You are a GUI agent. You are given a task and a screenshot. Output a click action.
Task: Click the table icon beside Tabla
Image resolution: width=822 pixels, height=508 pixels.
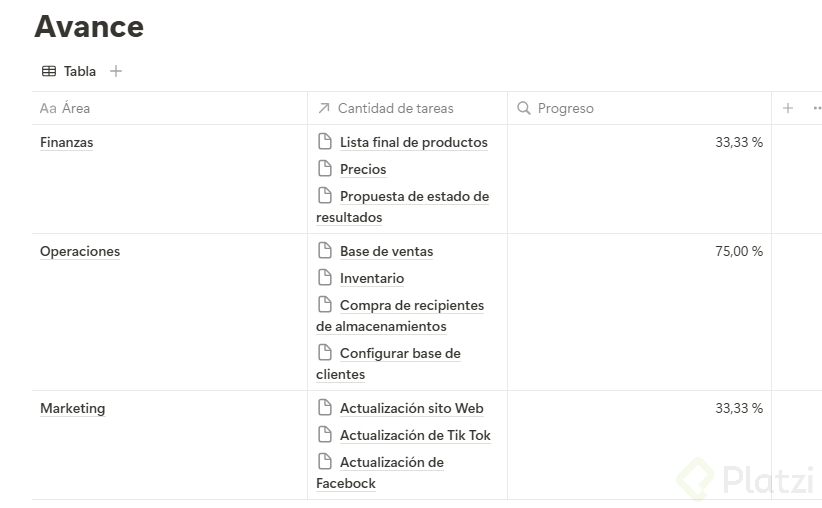pos(49,71)
